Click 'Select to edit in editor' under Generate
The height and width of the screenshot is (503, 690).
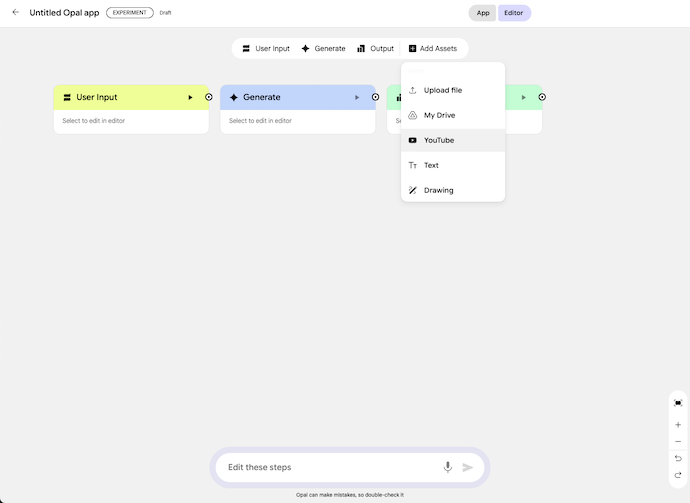pyautogui.click(x=260, y=121)
